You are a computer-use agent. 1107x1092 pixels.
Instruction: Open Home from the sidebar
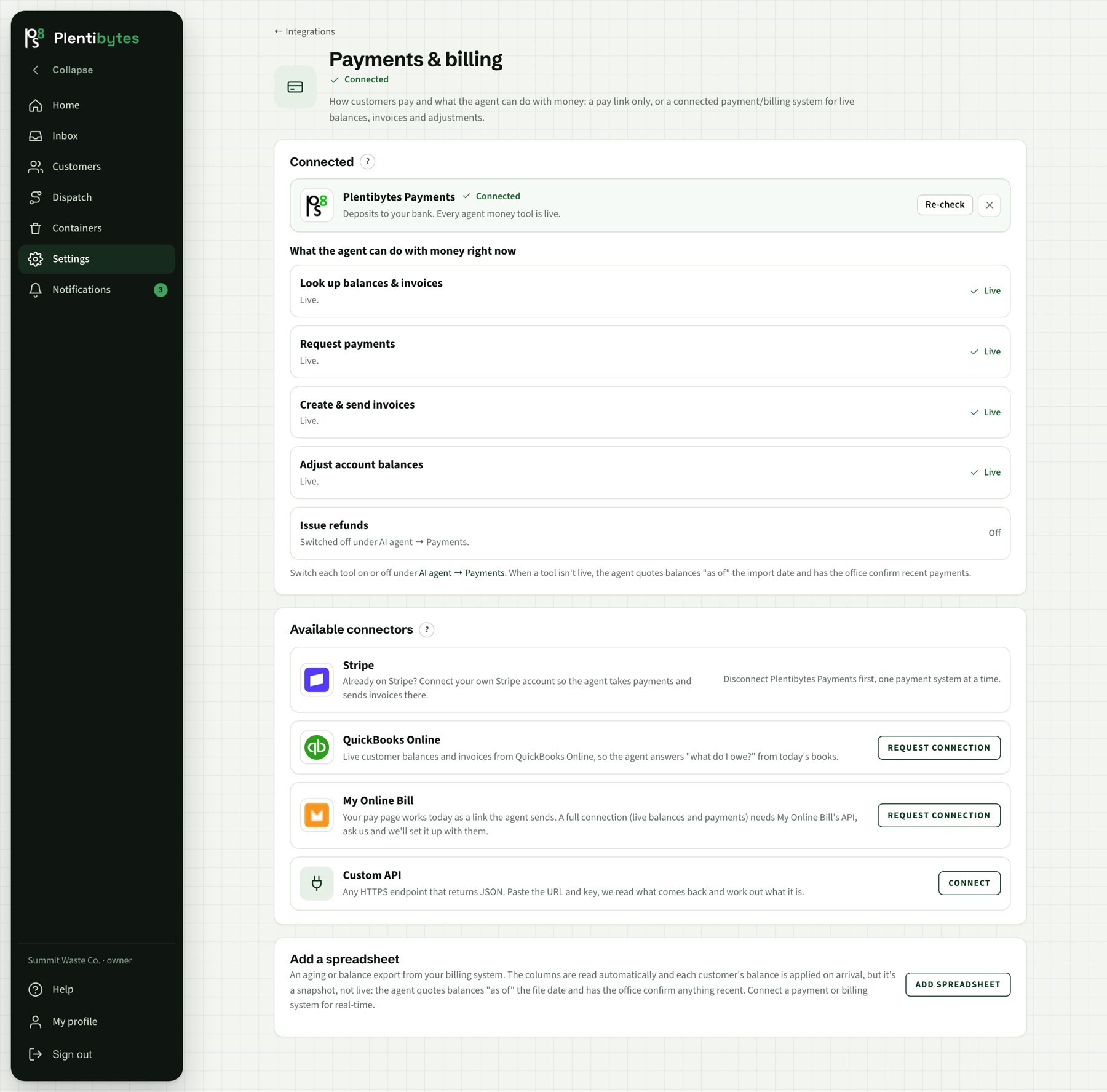coord(97,105)
